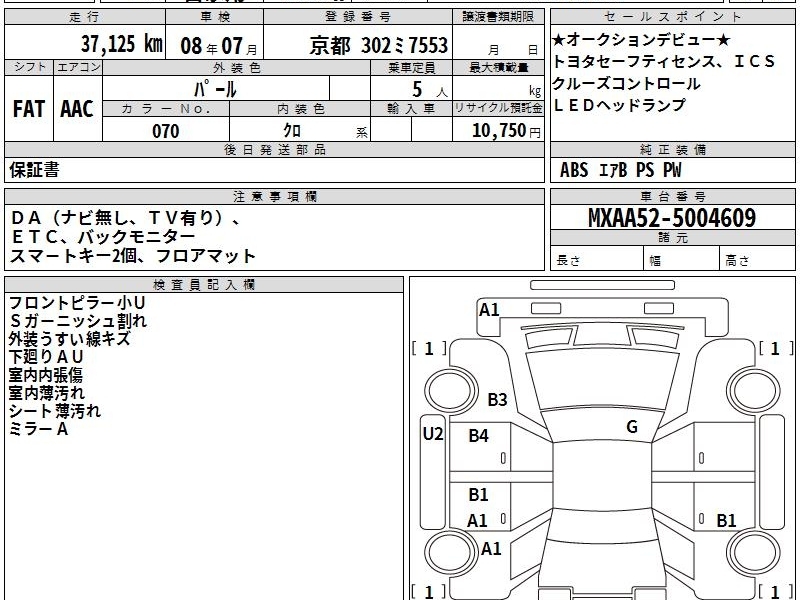Click the 後日発送部品 header

274,149
